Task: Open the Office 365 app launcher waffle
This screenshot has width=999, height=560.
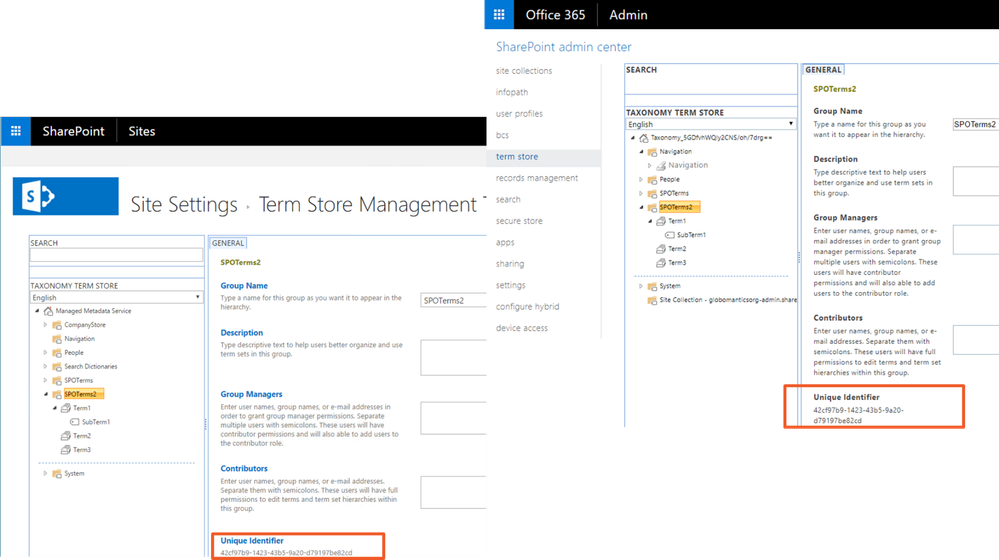Action: point(499,15)
